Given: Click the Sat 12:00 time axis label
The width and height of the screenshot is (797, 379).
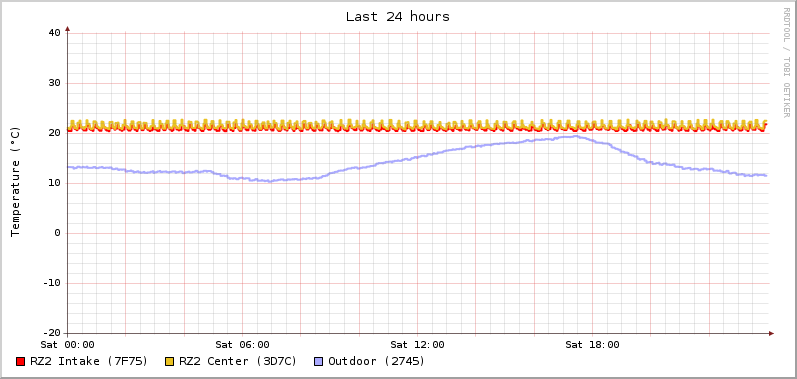Looking at the screenshot, I should pyautogui.click(x=417, y=344).
